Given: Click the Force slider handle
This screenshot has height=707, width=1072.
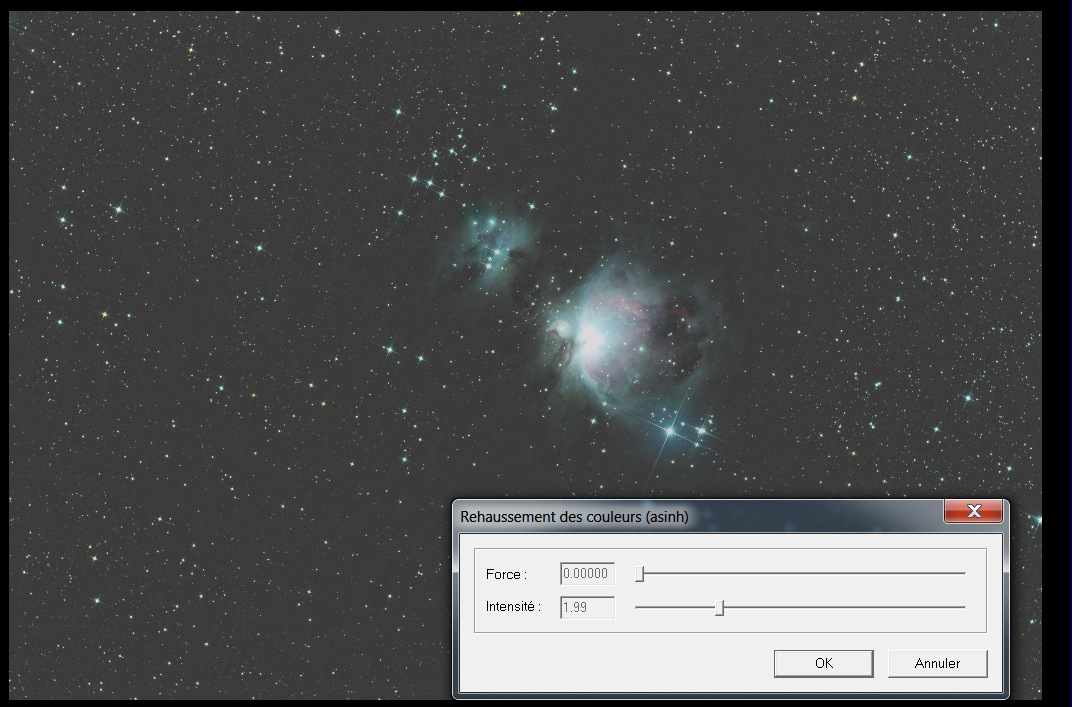Looking at the screenshot, I should 640,574.
